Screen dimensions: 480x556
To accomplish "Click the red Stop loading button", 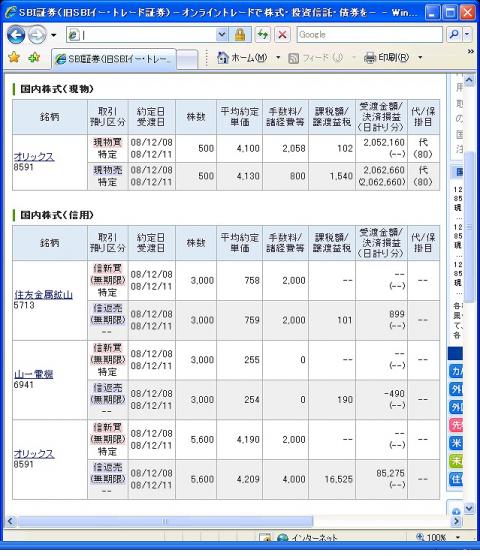I will pos(282,35).
